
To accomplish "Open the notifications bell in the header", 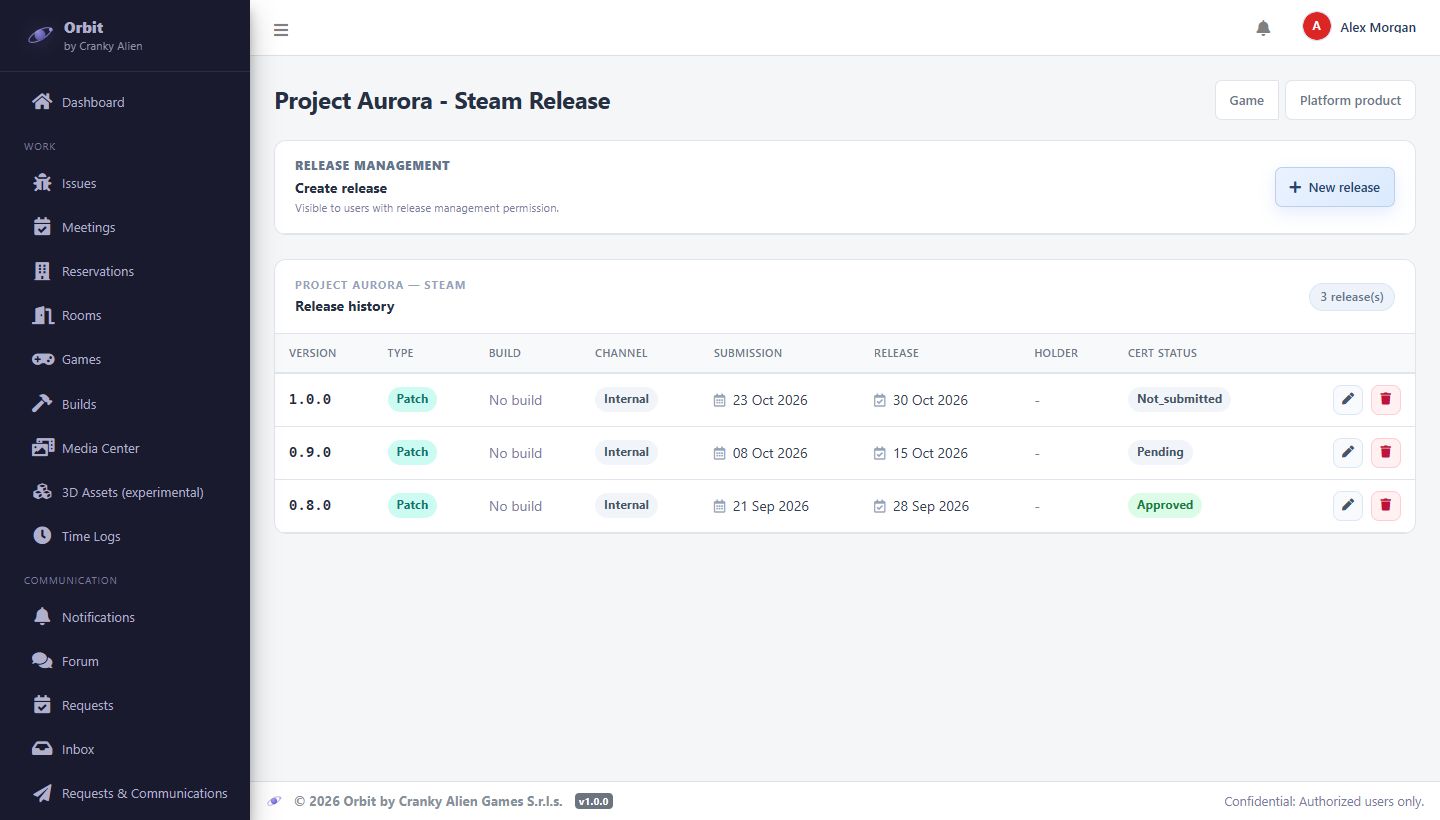I will pos(1263,28).
